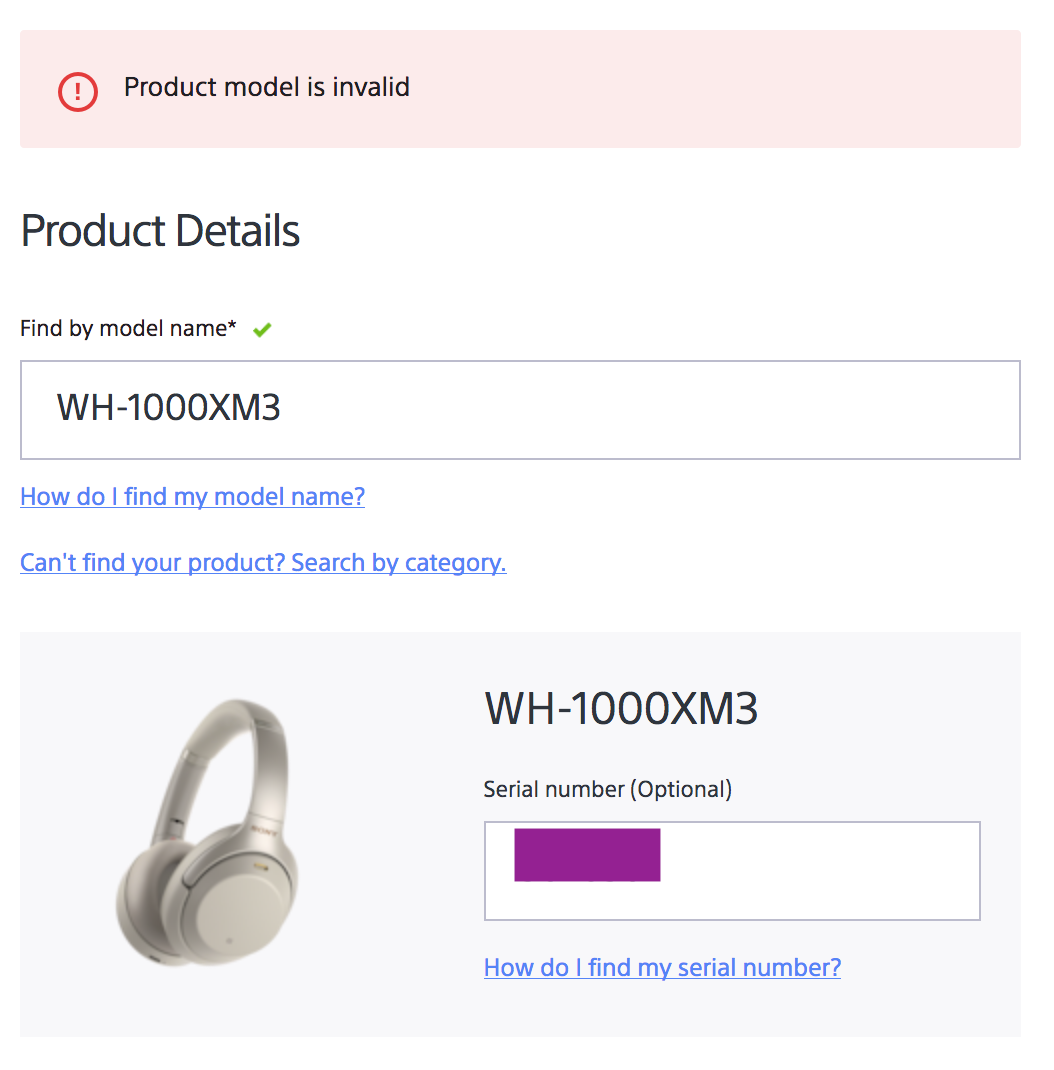Click the "Product model is invalid" error text
This screenshot has width=1054, height=1070.
pyautogui.click(x=266, y=87)
